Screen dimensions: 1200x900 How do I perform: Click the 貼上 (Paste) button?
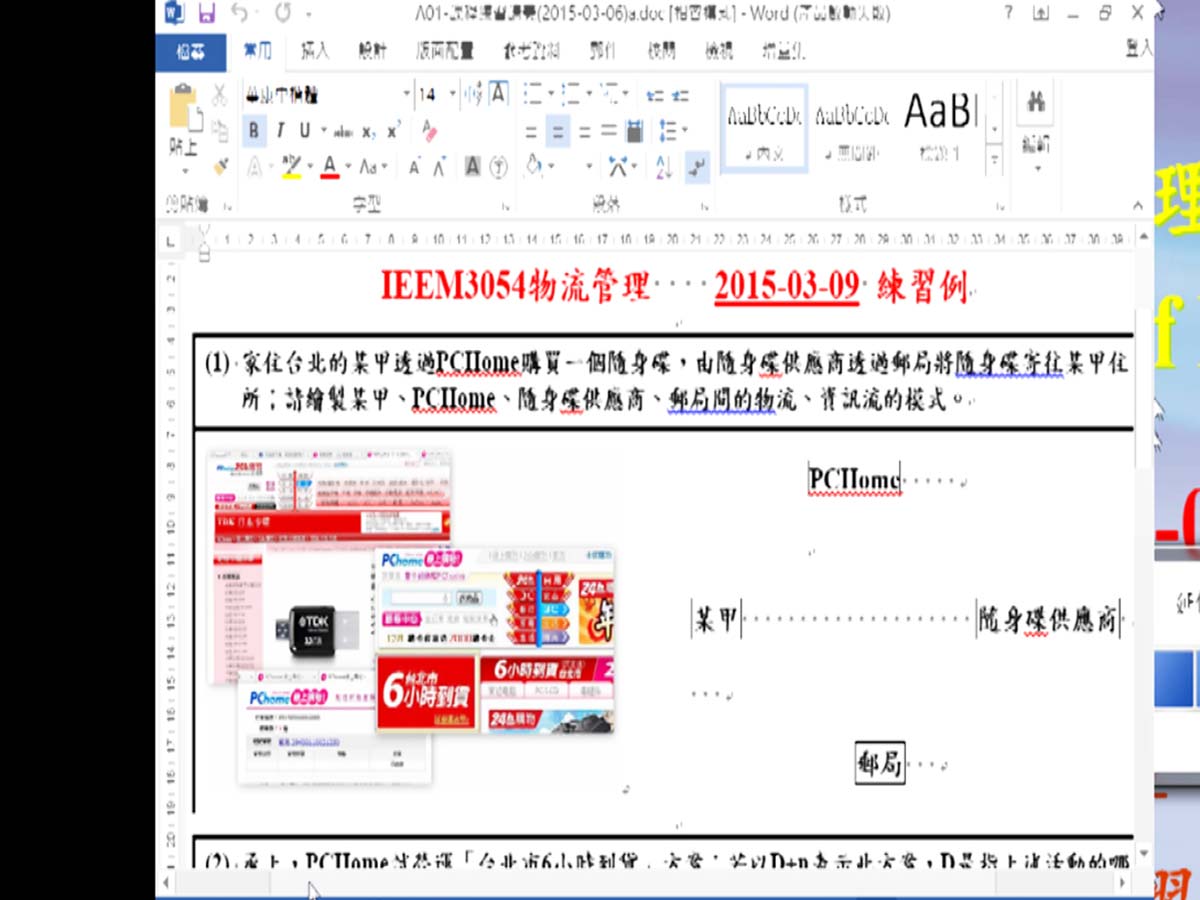tap(184, 122)
